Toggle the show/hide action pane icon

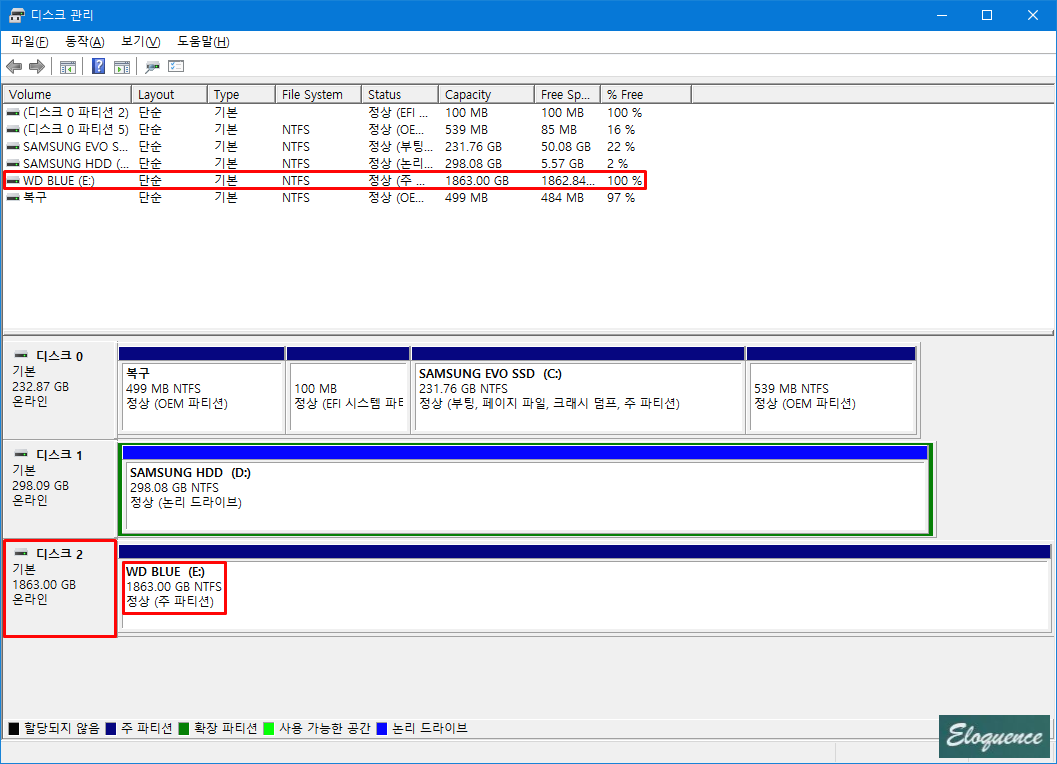tap(122, 67)
